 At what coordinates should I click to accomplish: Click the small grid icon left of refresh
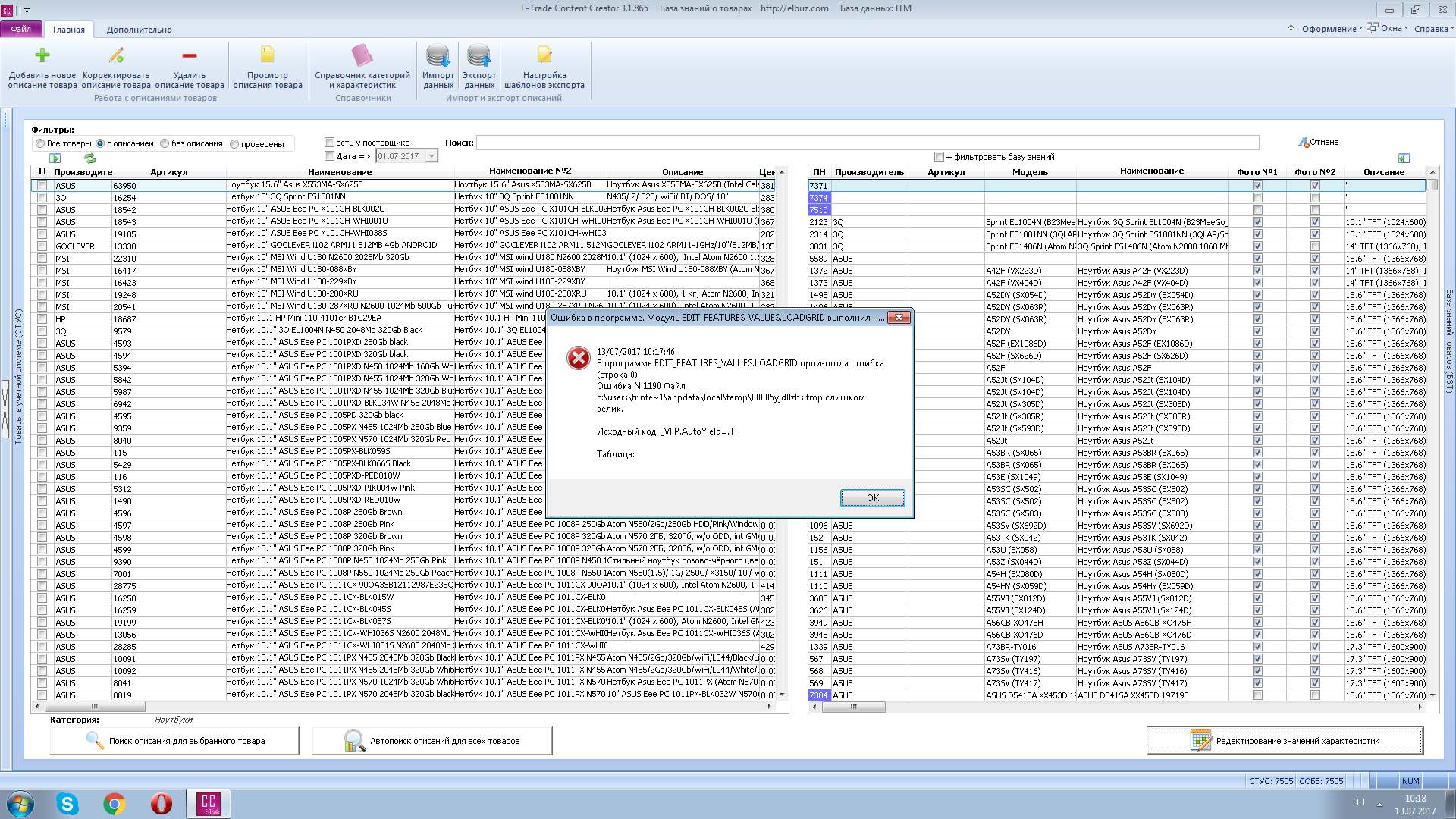pyautogui.click(x=55, y=158)
